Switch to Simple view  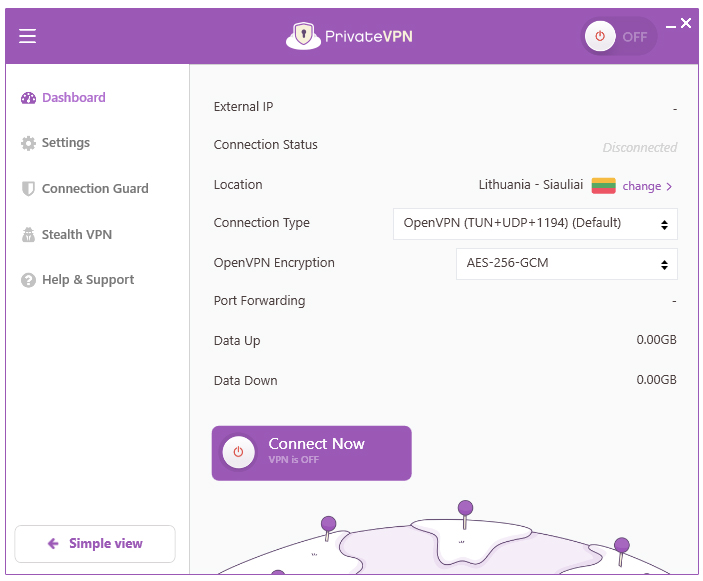(x=95, y=544)
